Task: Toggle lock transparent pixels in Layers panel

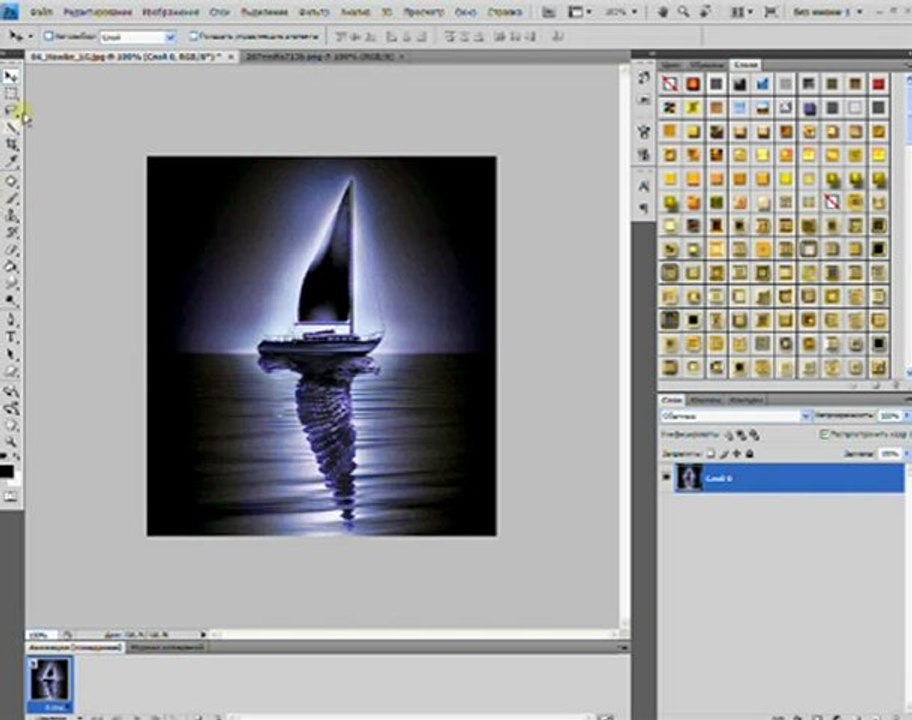Action: click(x=711, y=454)
